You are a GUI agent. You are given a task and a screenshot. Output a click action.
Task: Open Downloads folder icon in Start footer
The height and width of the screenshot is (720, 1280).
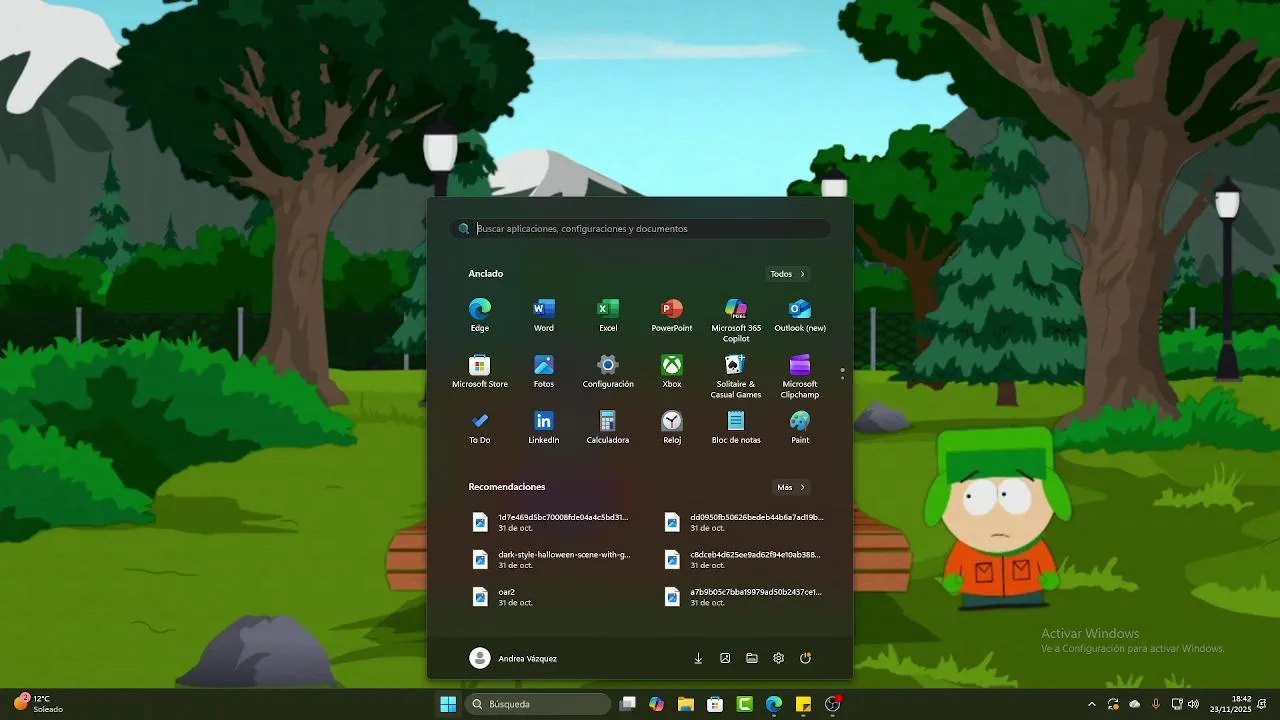[698, 658]
